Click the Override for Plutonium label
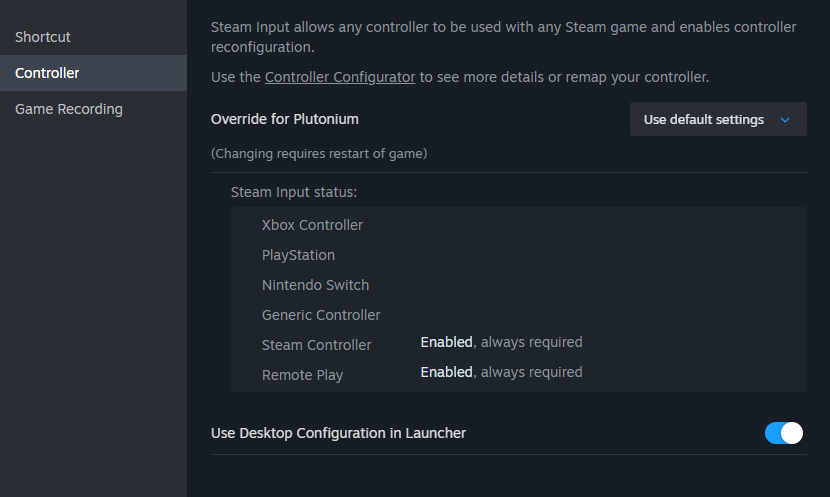The image size is (830, 497). 285,119
